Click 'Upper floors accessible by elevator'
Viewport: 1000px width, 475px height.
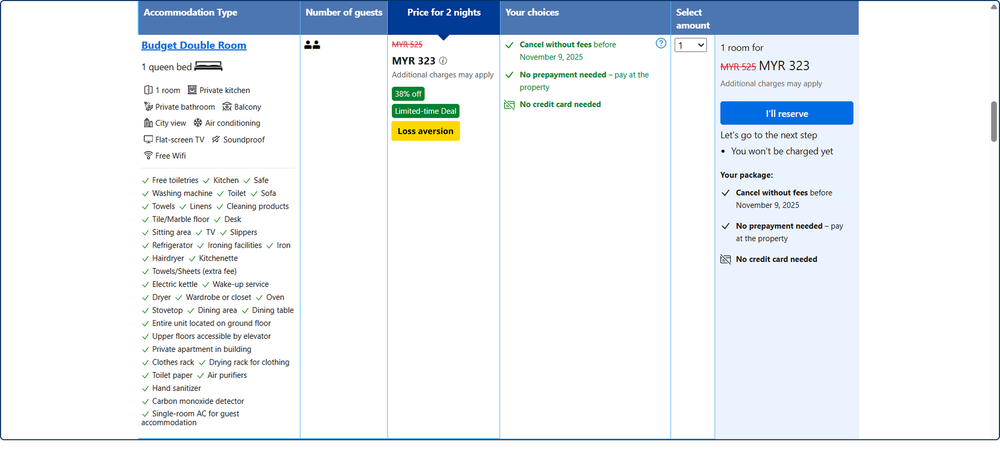pyautogui.click(x=212, y=337)
